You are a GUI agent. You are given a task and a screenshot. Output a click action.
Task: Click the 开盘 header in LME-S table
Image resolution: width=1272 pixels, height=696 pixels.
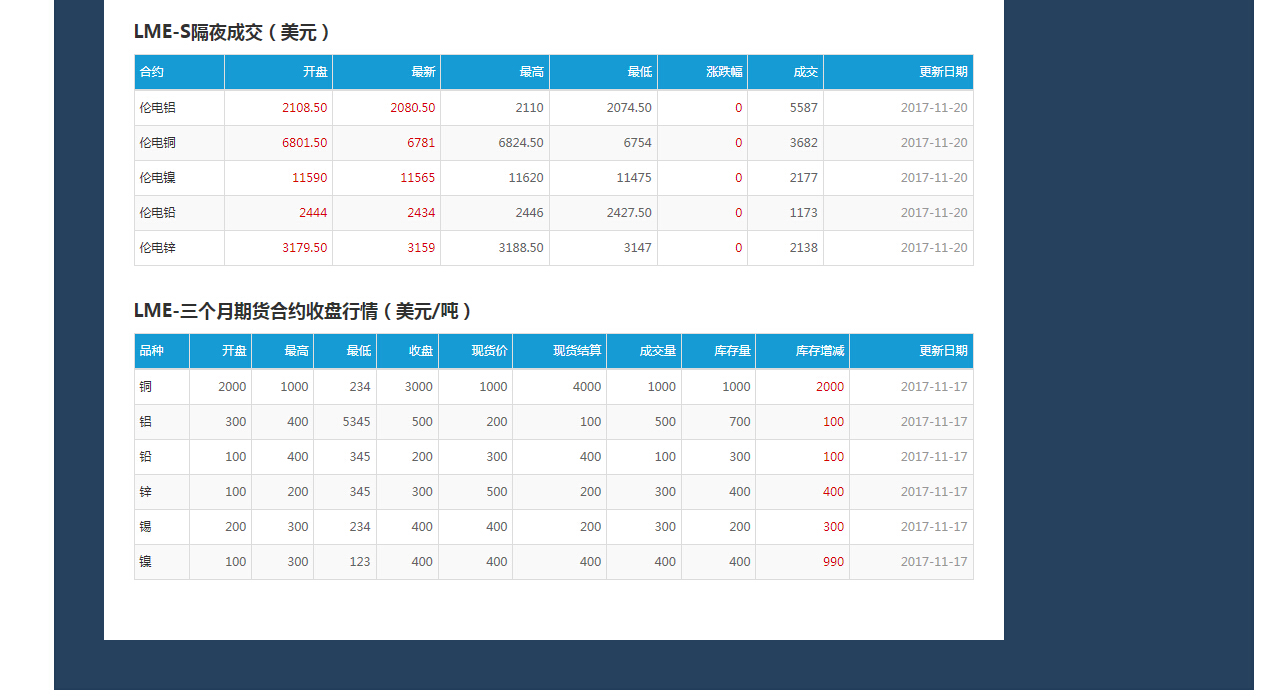[315, 72]
